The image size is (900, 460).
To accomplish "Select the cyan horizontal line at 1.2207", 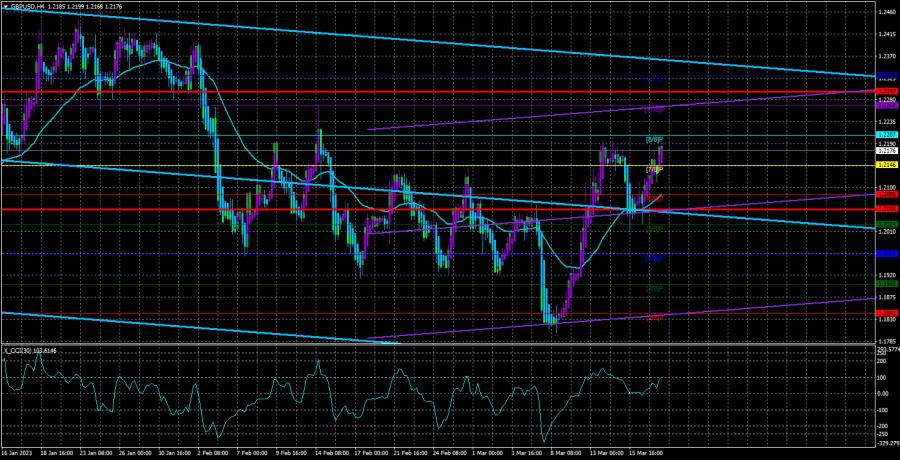I will [437, 135].
